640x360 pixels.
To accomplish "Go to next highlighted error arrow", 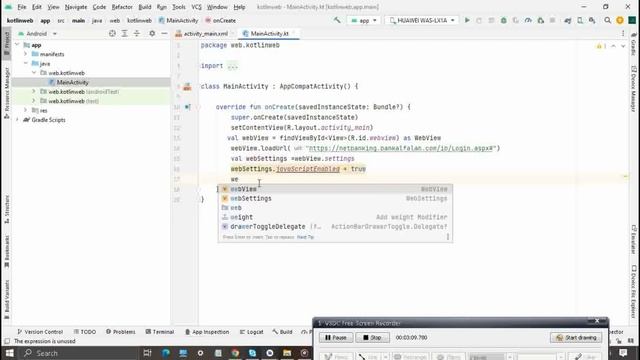I will click(623, 46).
